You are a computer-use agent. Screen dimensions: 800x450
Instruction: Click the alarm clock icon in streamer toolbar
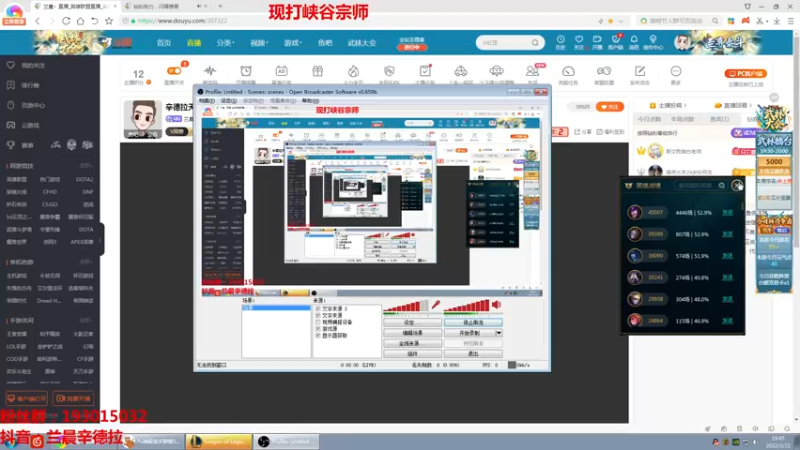[246, 71]
